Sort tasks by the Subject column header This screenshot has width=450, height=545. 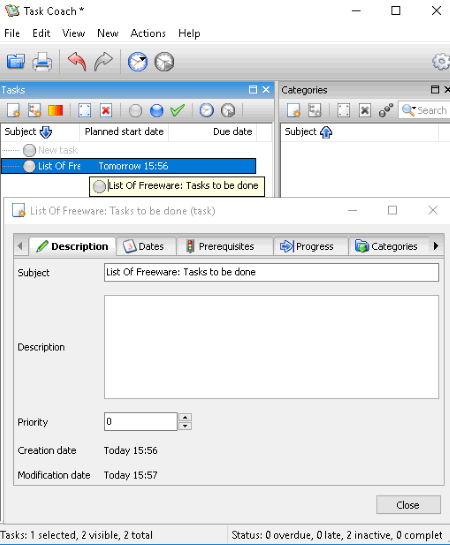pyautogui.click(x=40, y=132)
